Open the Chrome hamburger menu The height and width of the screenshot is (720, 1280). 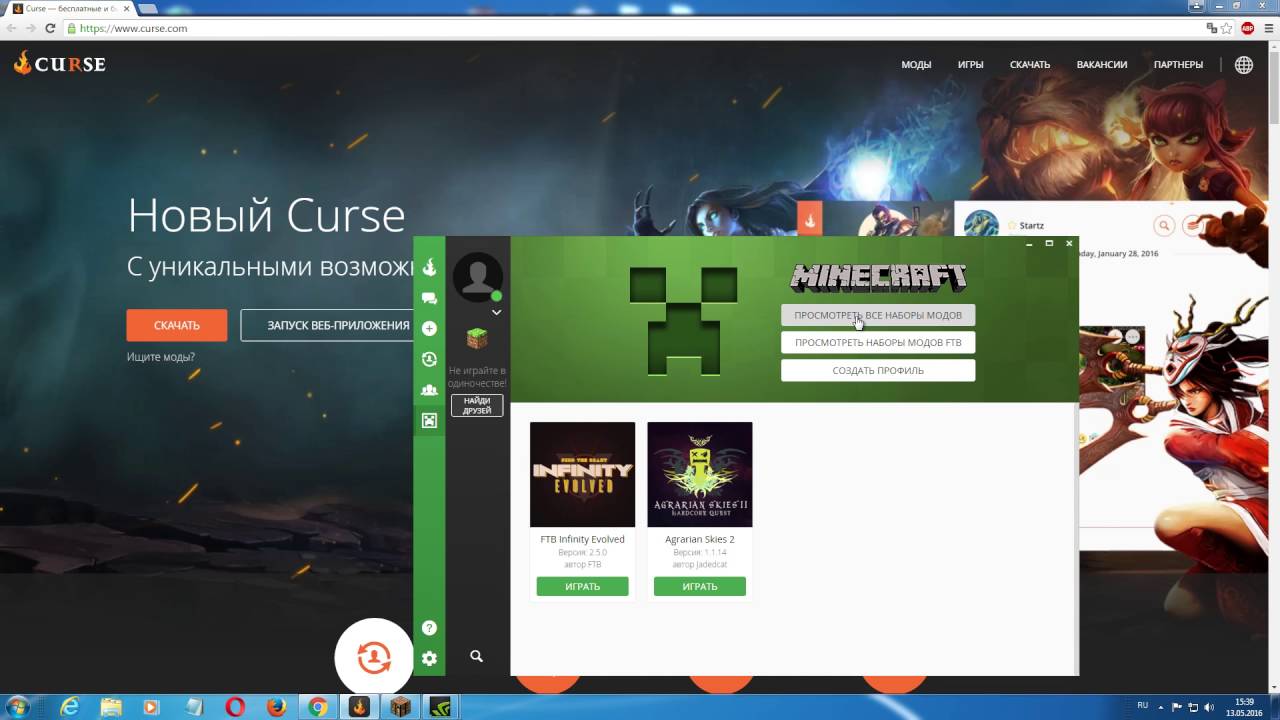[1267, 28]
